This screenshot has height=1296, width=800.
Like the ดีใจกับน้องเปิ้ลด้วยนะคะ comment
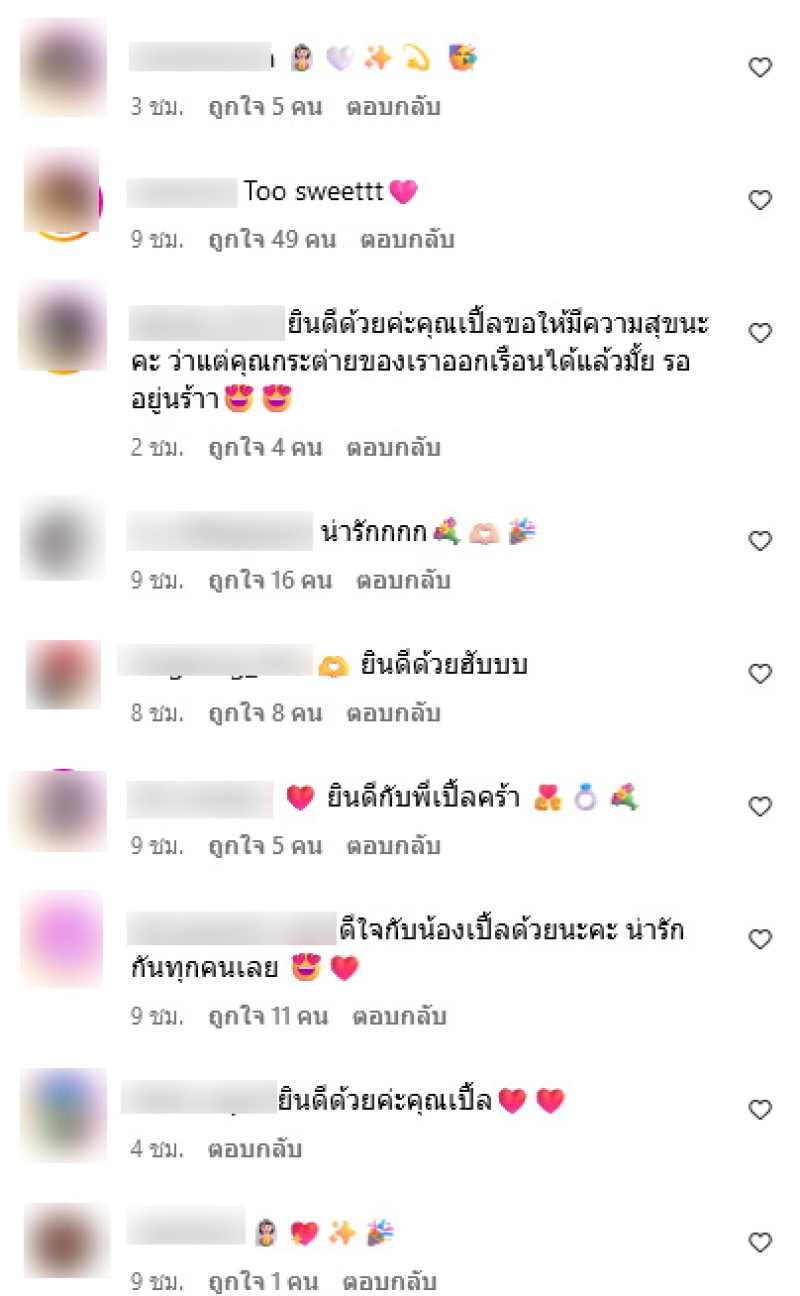pyautogui.click(x=760, y=939)
